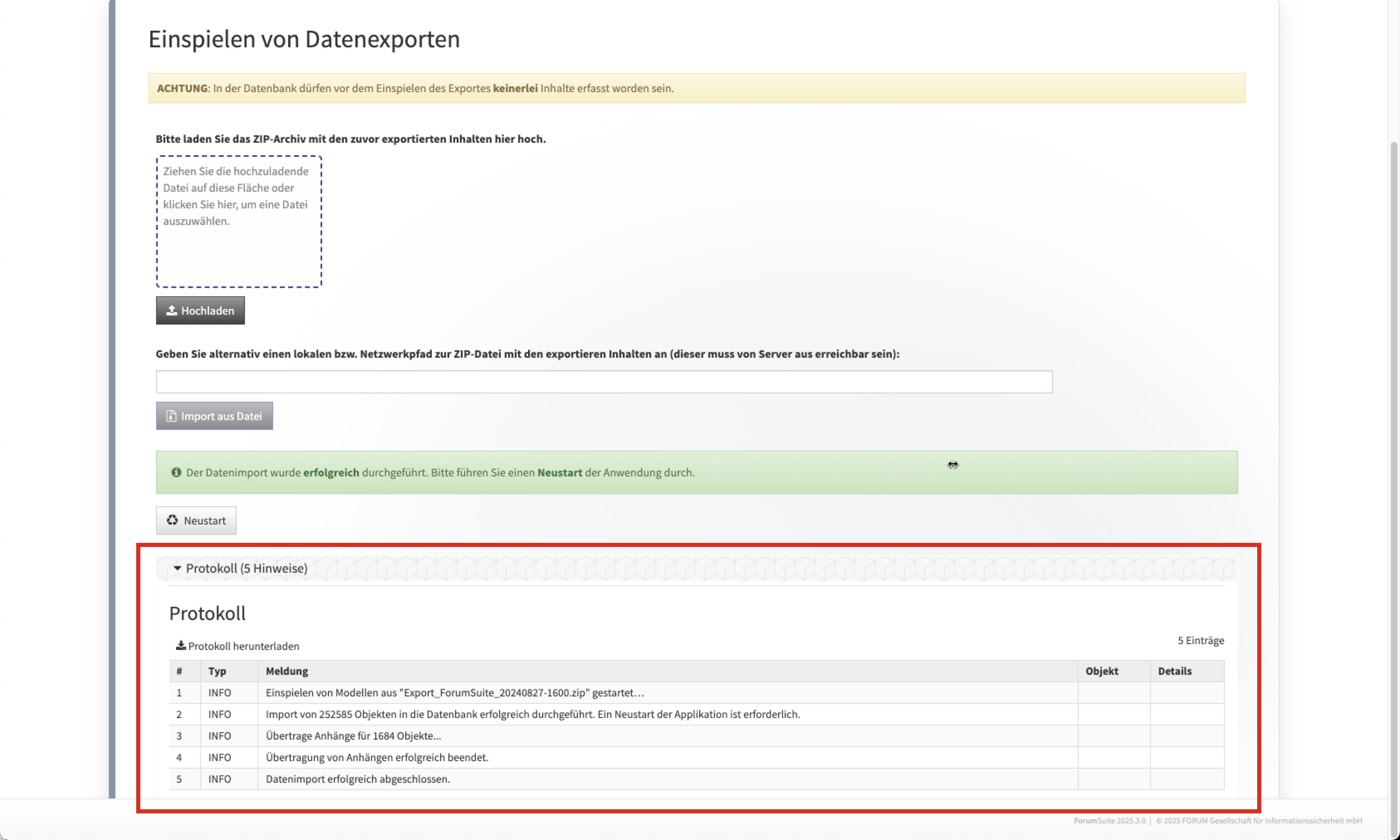Viewport: 1400px width, 840px height.
Task: Focus the ZIP file path input field
Action: [x=604, y=382]
